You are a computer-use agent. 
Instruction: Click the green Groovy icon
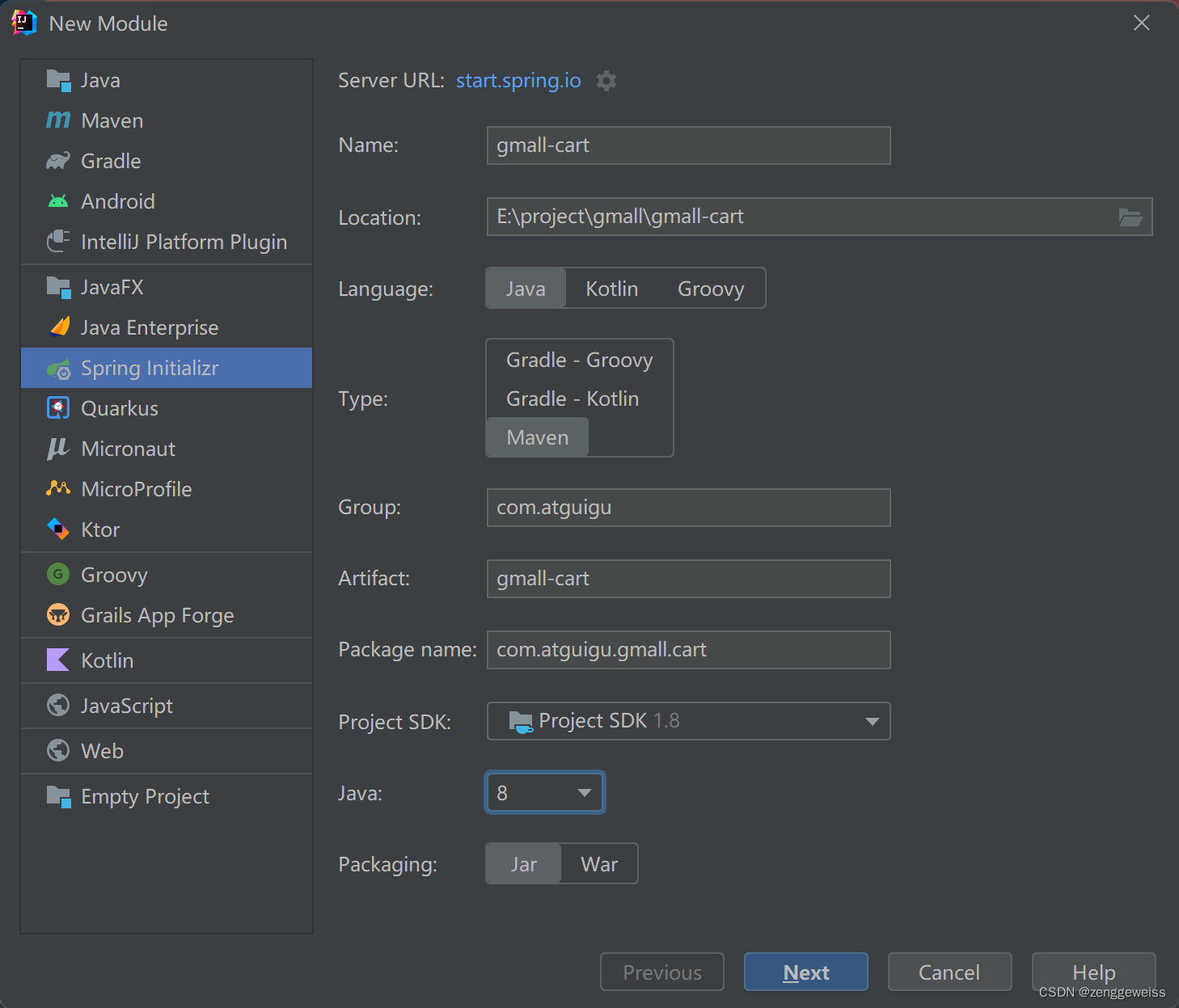coord(58,575)
